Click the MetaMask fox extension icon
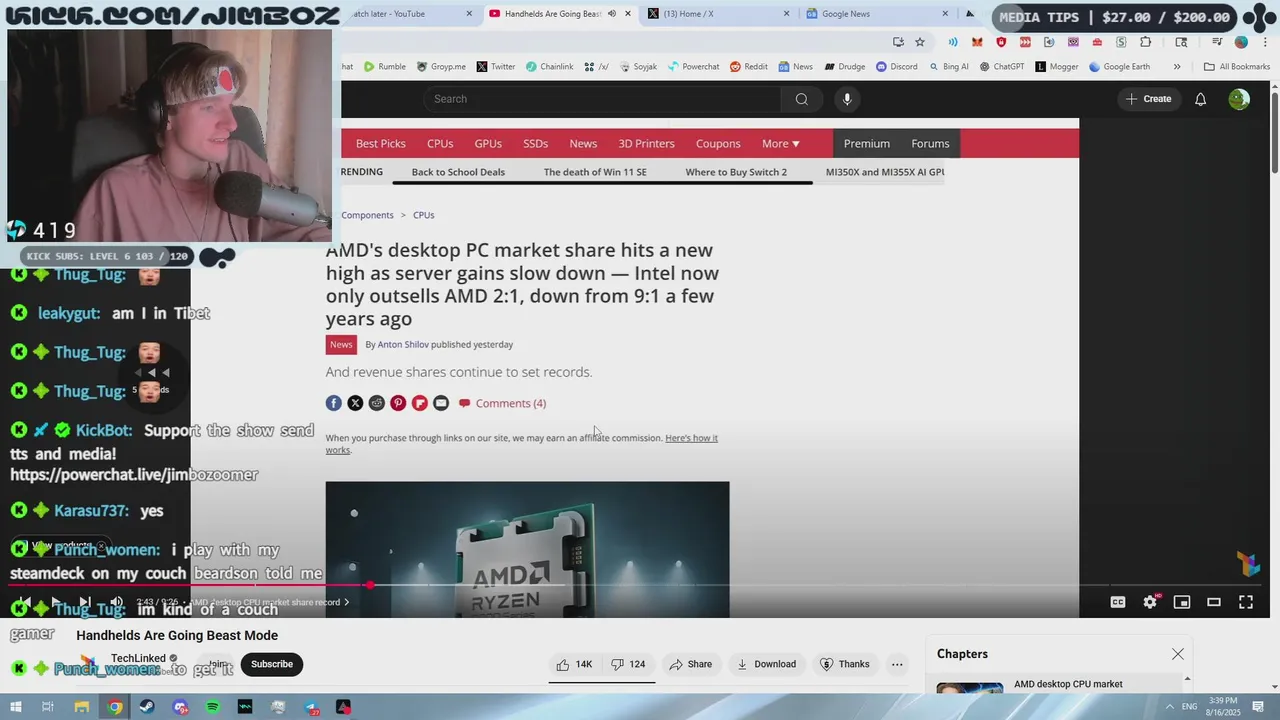This screenshot has height=720, width=1280. click(x=977, y=42)
